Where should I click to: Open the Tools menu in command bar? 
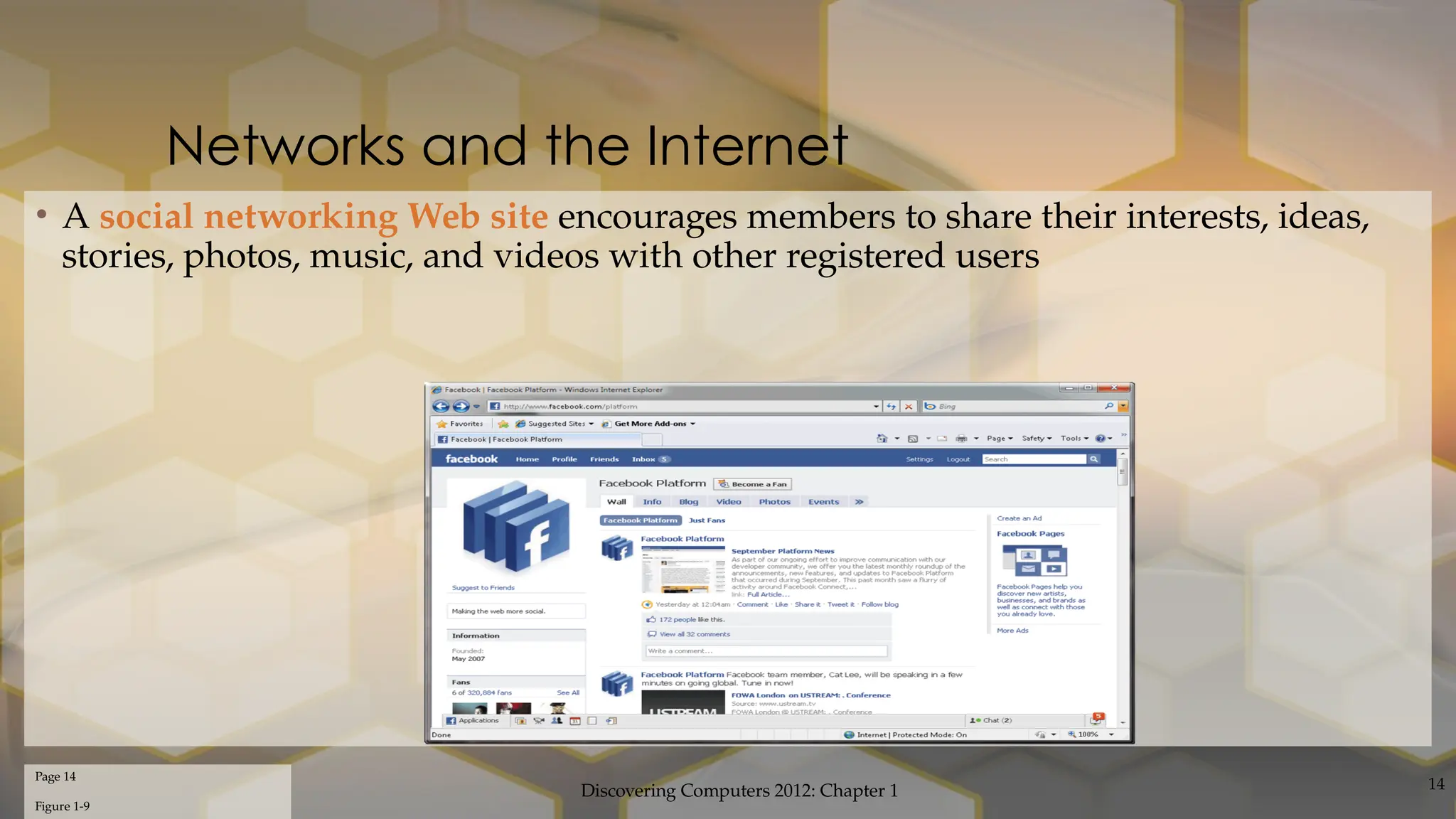pos(1074,439)
